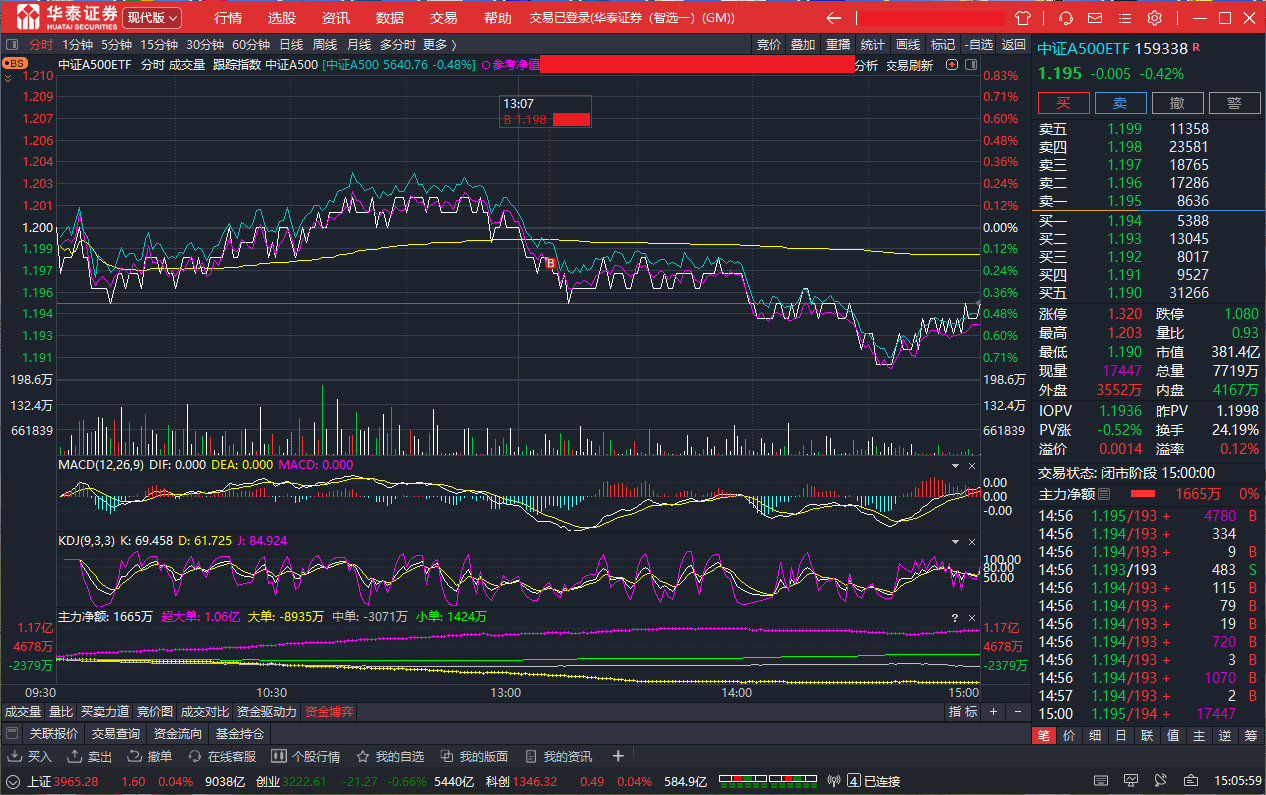Click the red 买 buy button
The height and width of the screenshot is (795, 1266).
click(x=1063, y=103)
